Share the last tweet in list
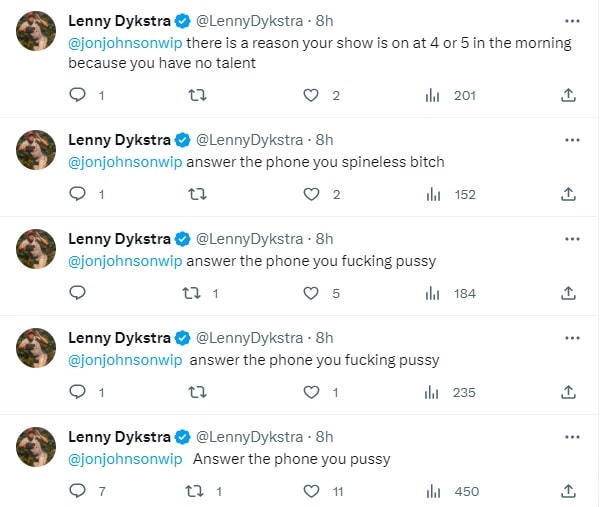Viewport: 600px width, 507px height. (568, 491)
